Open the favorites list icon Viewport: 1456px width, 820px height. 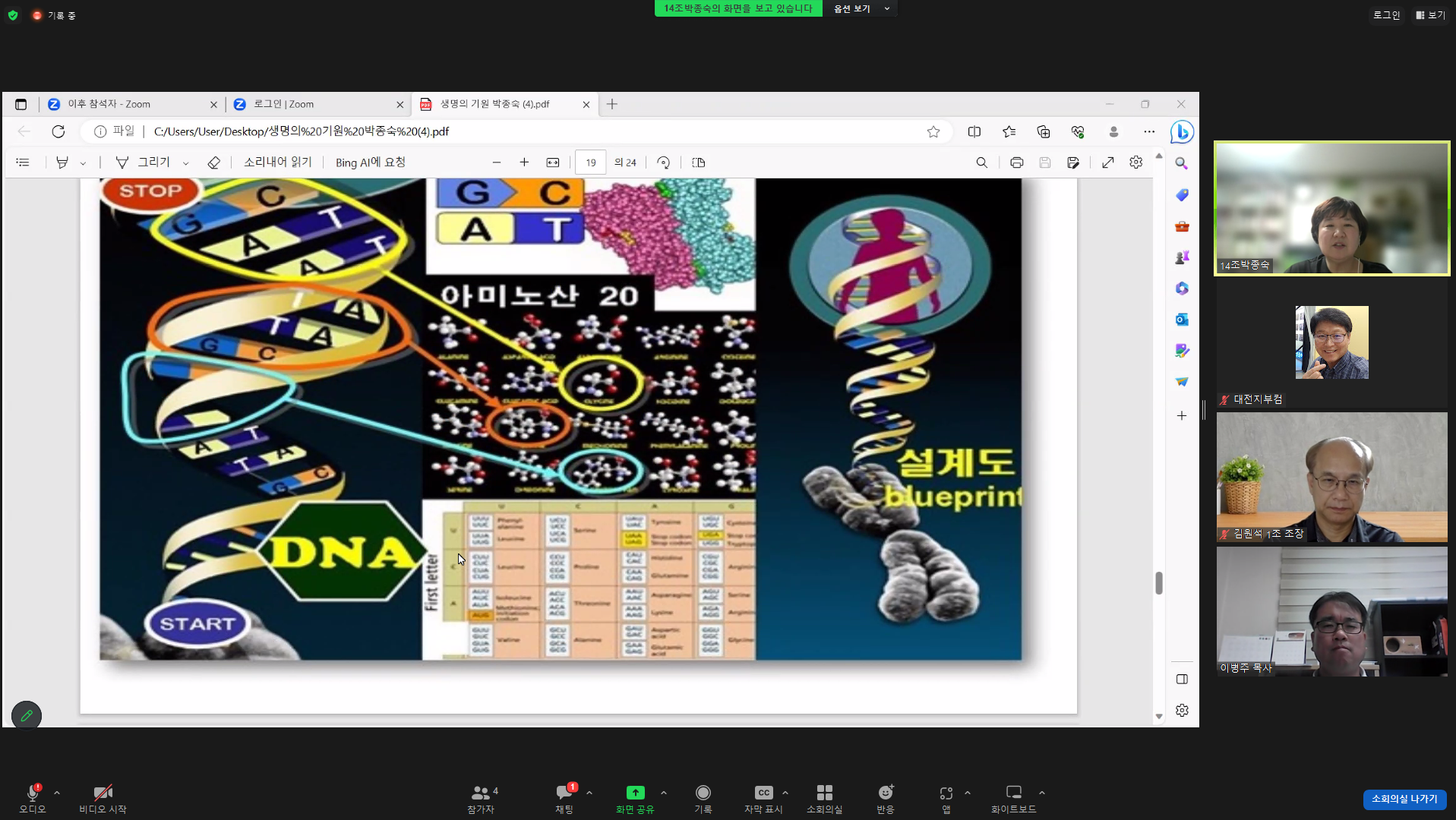pos(1009,131)
